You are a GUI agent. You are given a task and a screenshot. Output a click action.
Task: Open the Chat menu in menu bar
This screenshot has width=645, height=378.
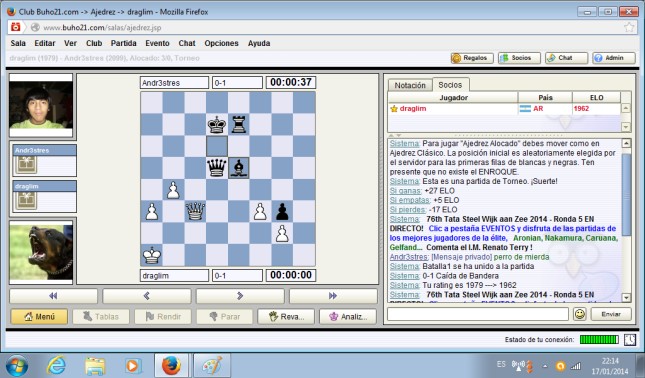tap(187, 43)
